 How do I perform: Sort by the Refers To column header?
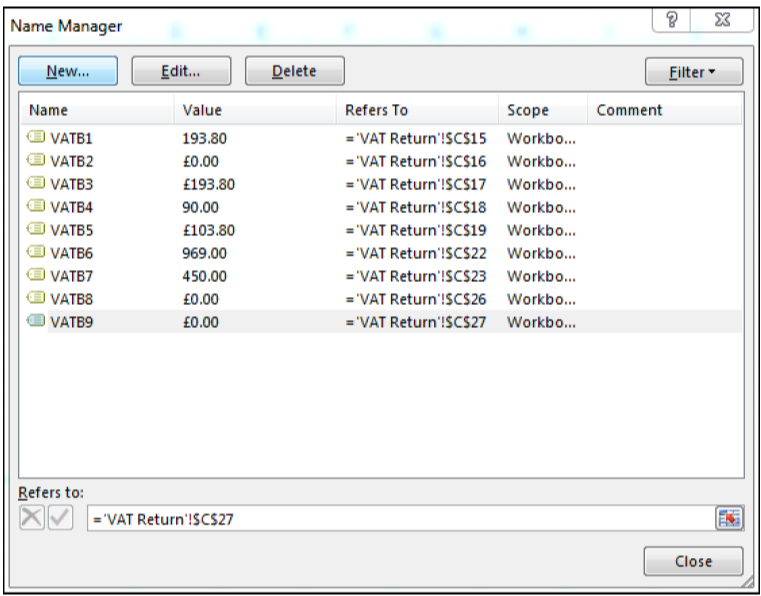coord(417,110)
